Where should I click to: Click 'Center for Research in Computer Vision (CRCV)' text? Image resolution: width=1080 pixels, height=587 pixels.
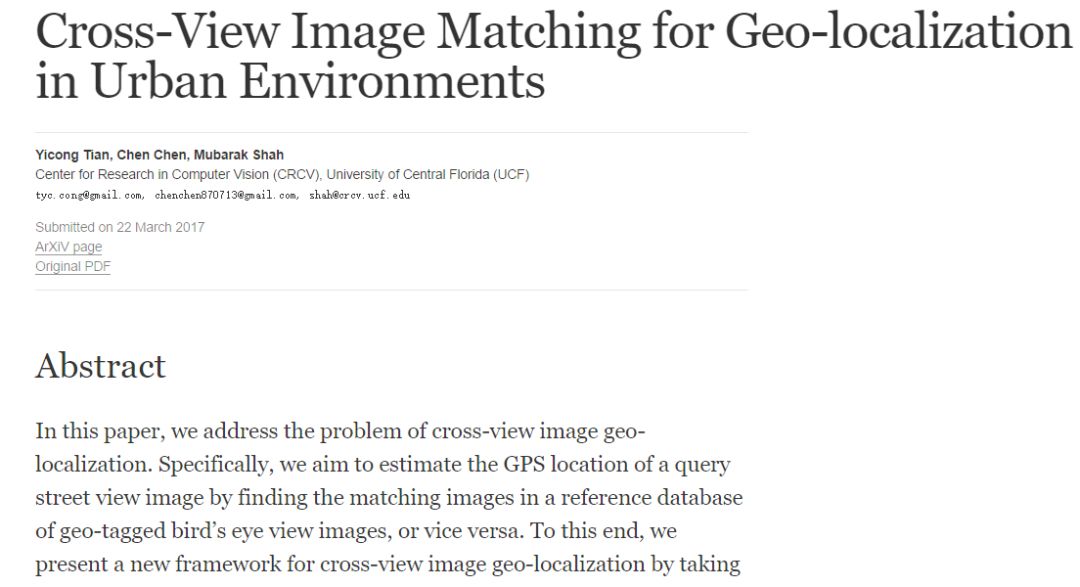(x=178, y=175)
